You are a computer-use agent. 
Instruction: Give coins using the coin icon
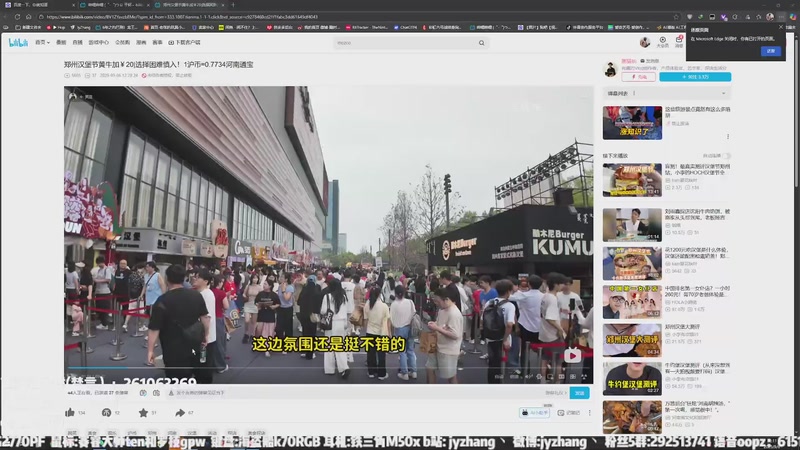tap(106, 412)
